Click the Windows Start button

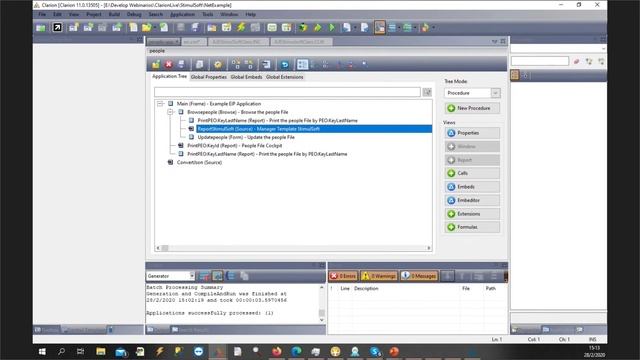[42, 351]
